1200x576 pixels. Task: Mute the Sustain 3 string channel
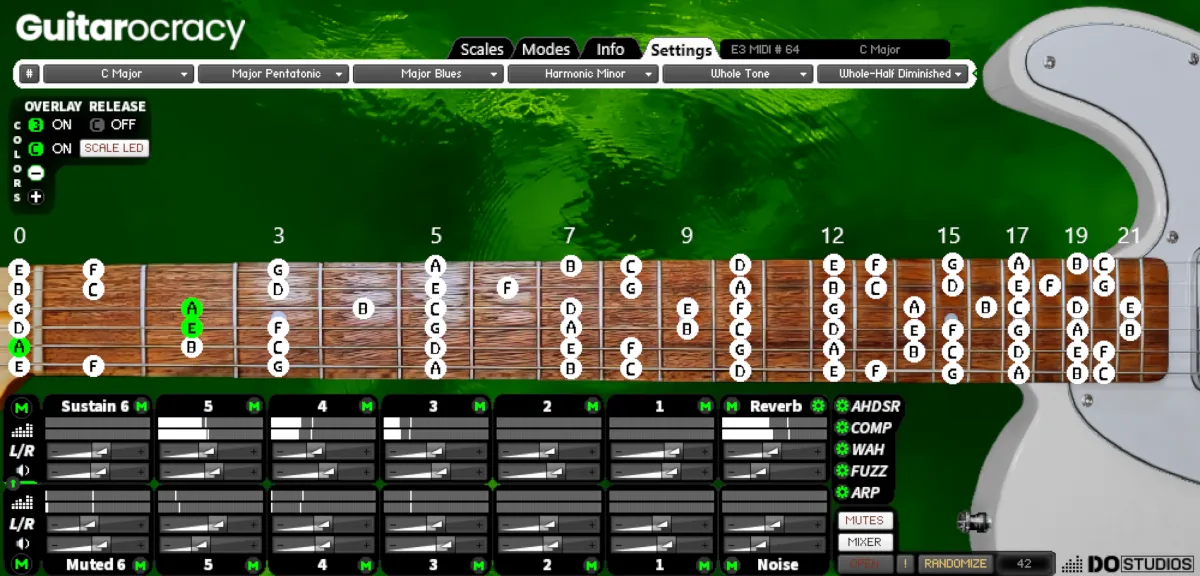click(x=480, y=406)
